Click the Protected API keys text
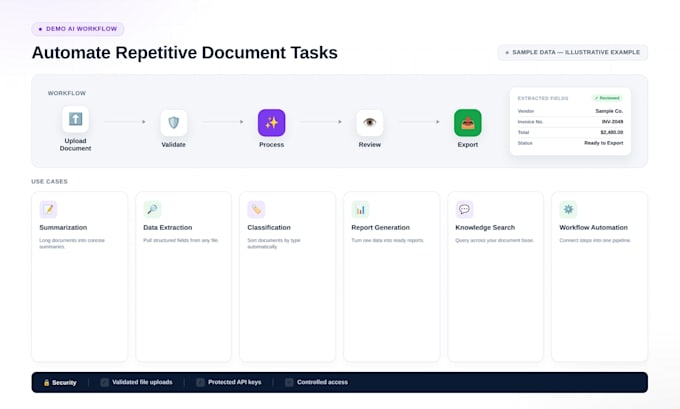Image resolution: width=680 pixels, height=409 pixels. (235, 382)
